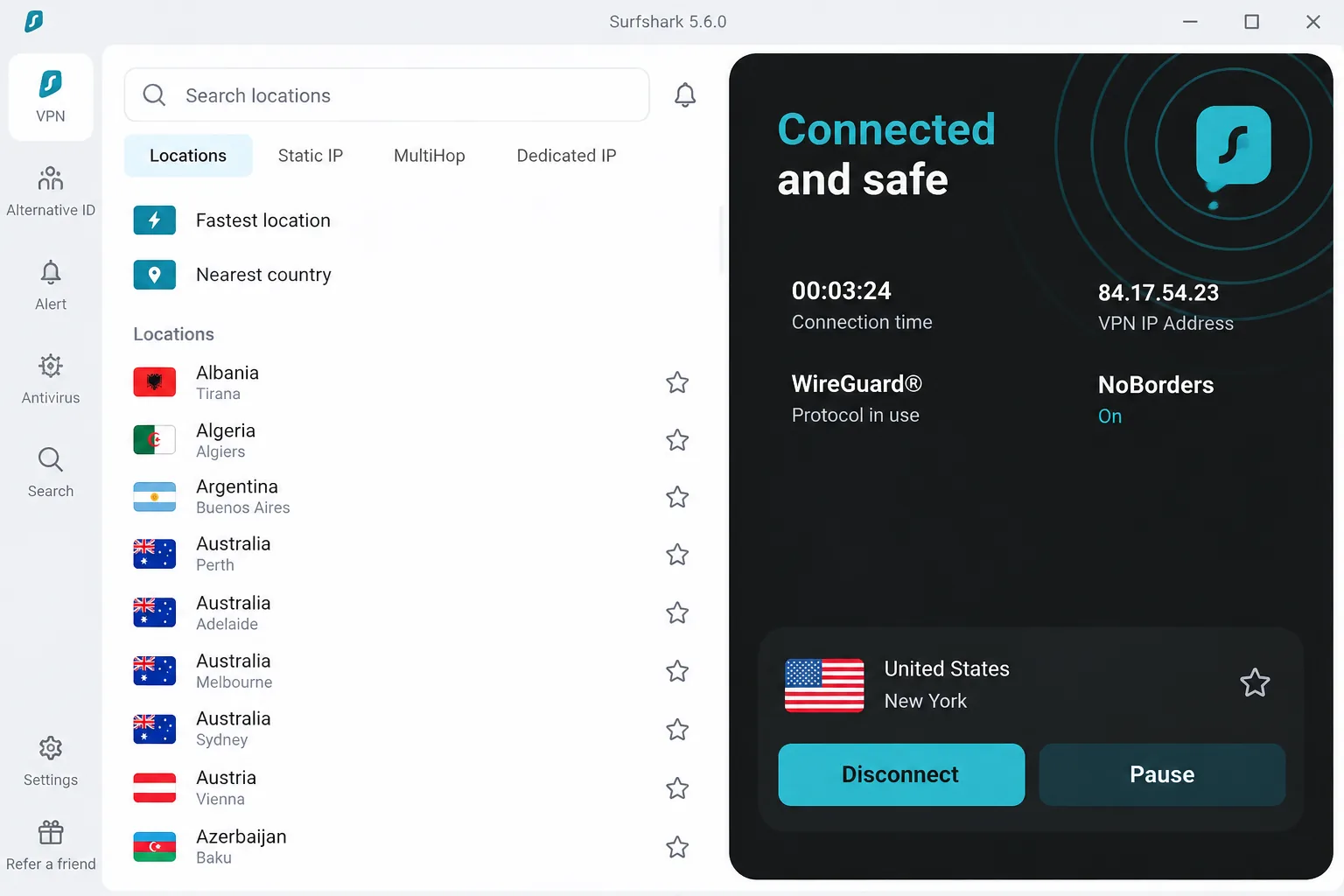Image resolution: width=1344 pixels, height=896 pixels.
Task: Favorite Australia Adelaide with star
Action: [677, 612]
